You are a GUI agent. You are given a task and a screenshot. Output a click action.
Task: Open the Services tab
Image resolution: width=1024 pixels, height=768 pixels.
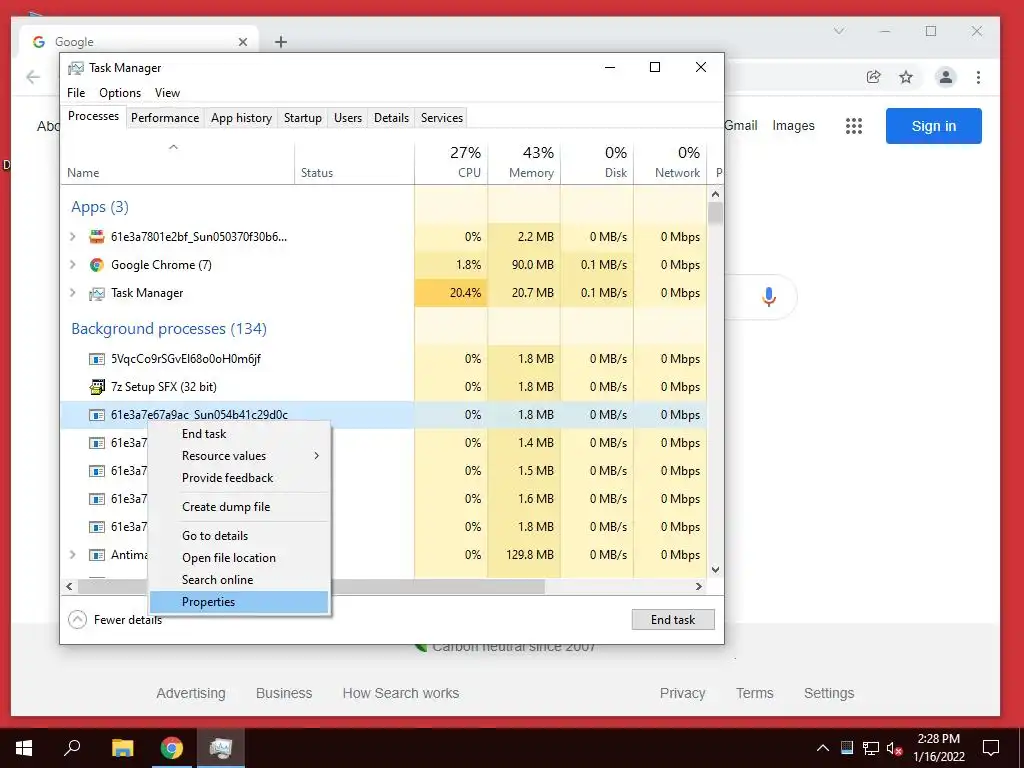pyautogui.click(x=441, y=118)
